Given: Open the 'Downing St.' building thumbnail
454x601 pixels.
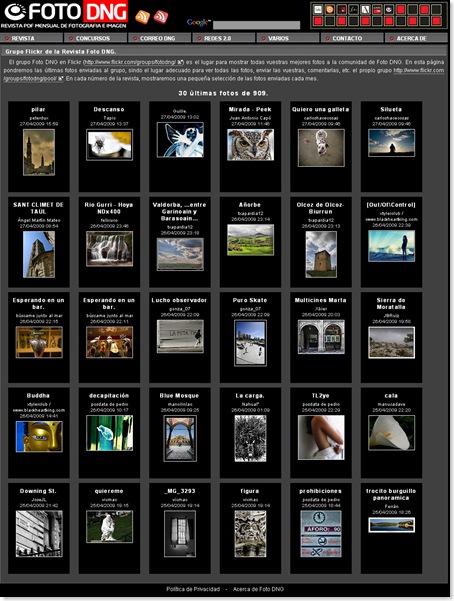Looking at the screenshot, I should pyautogui.click(x=39, y=534).
